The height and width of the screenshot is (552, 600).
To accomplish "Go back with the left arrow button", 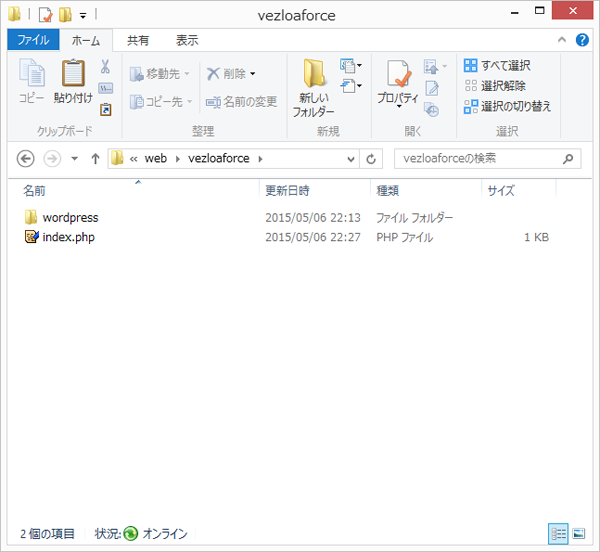I will coord(26,158).
